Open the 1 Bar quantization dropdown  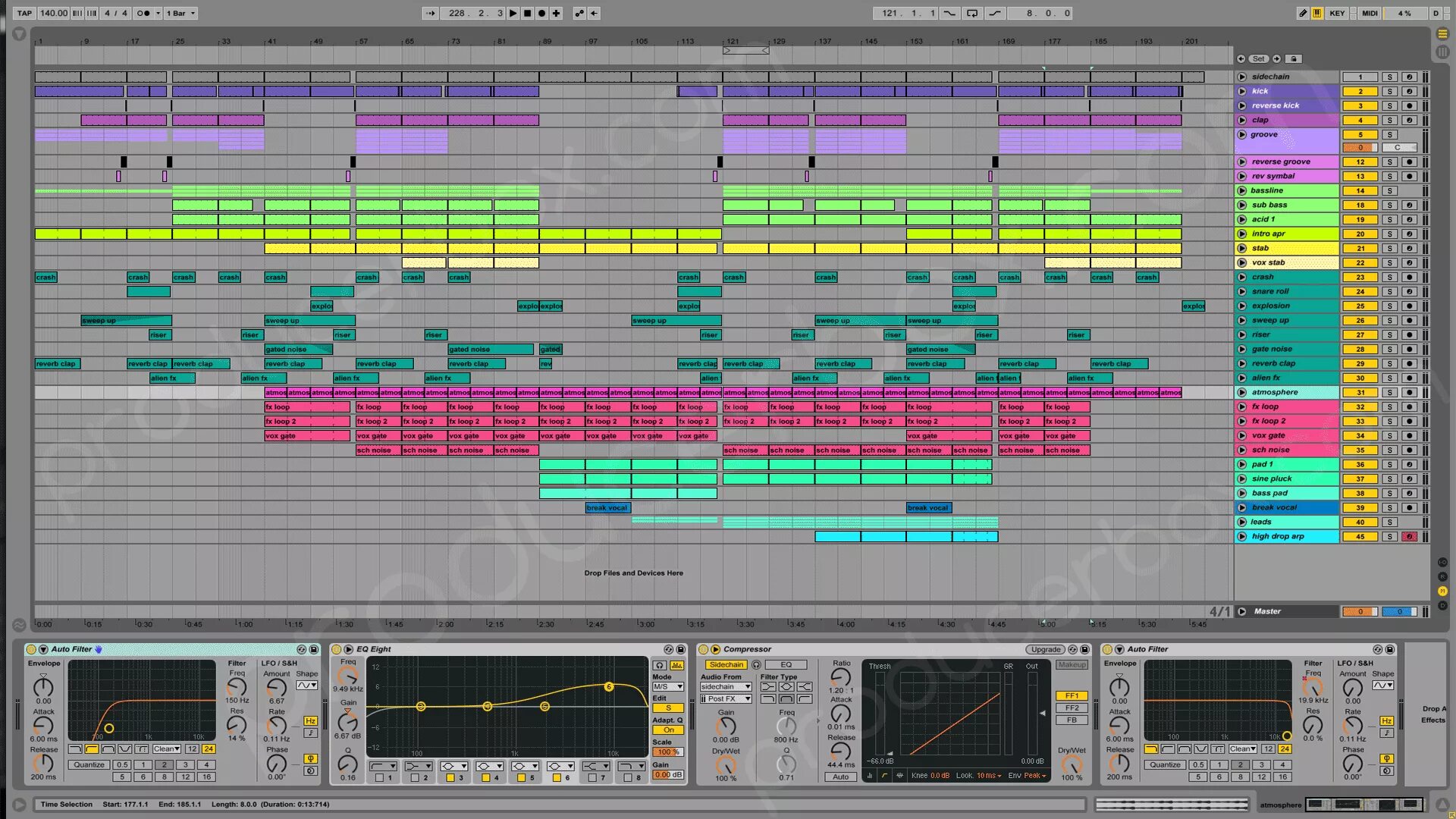click(180, 13)
